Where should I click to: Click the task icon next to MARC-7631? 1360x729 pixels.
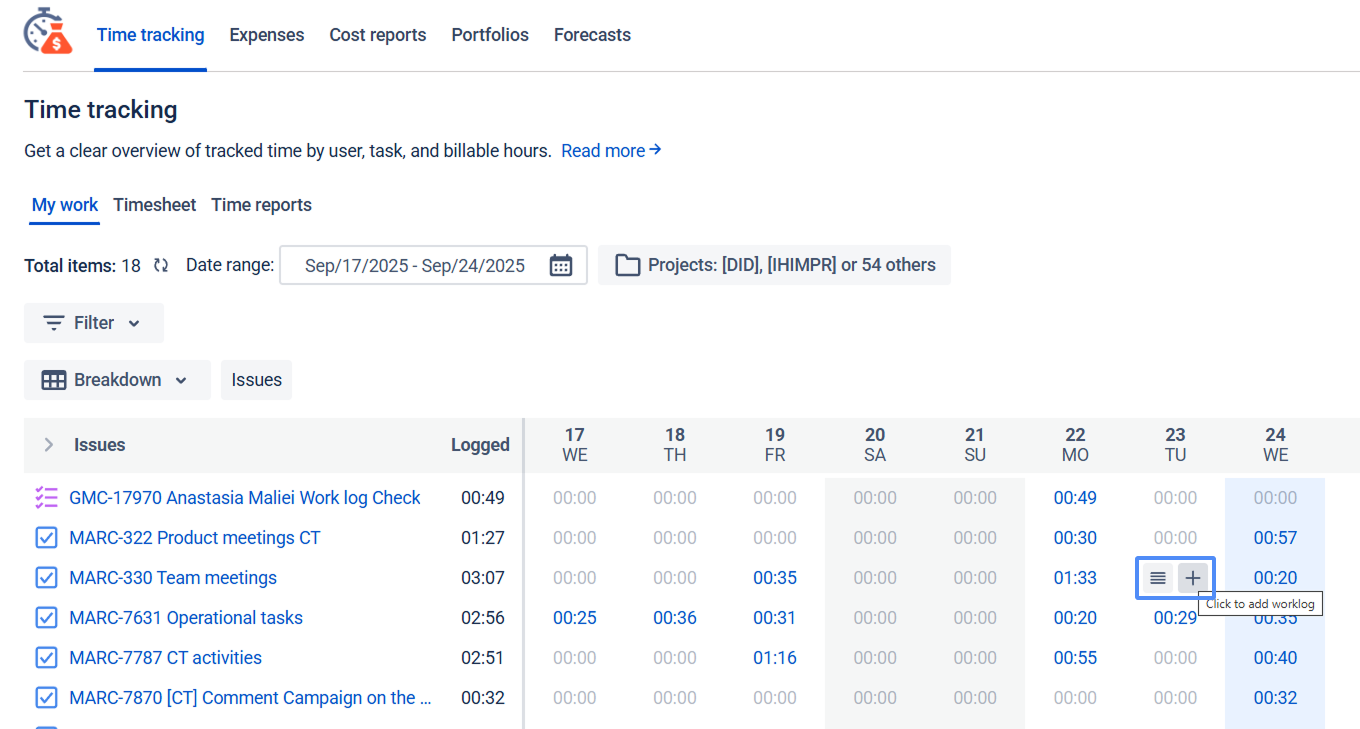(x=46, y=618)
